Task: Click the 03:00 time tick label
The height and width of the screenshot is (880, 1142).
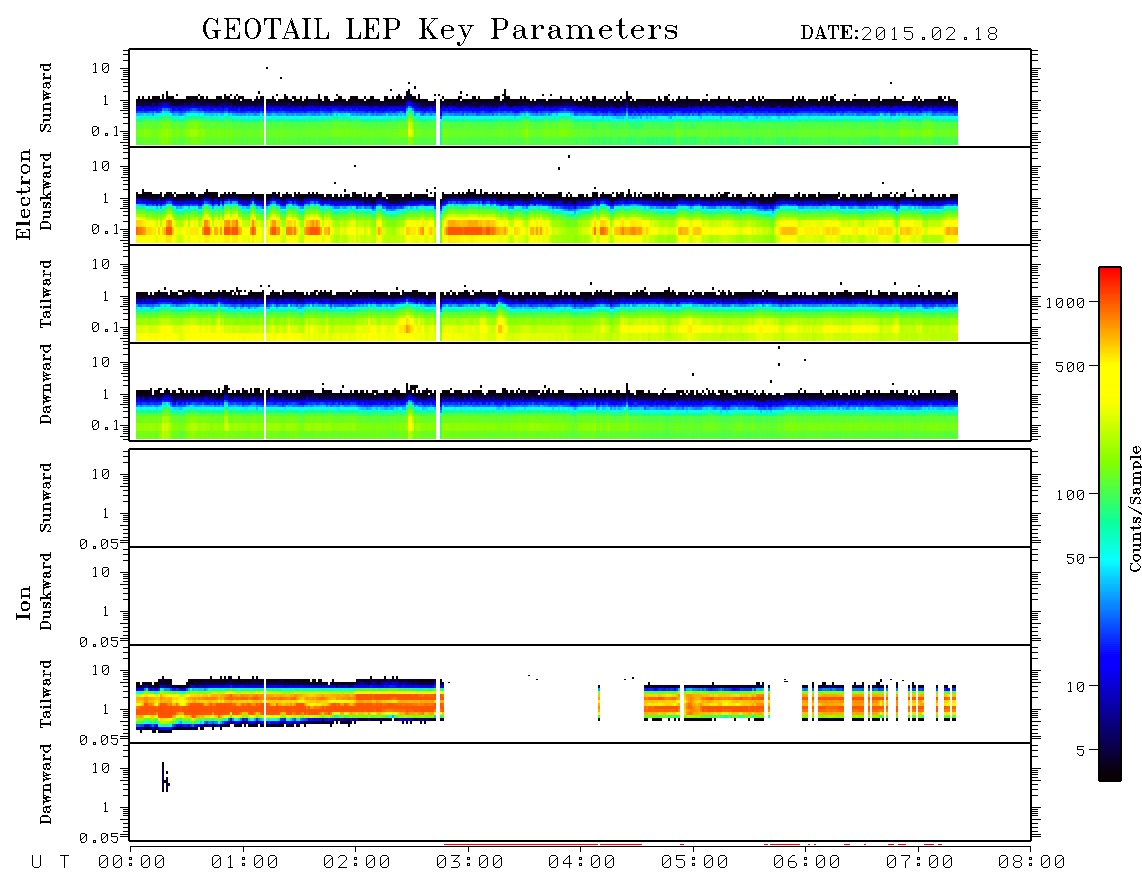Action: pos(470,863)
